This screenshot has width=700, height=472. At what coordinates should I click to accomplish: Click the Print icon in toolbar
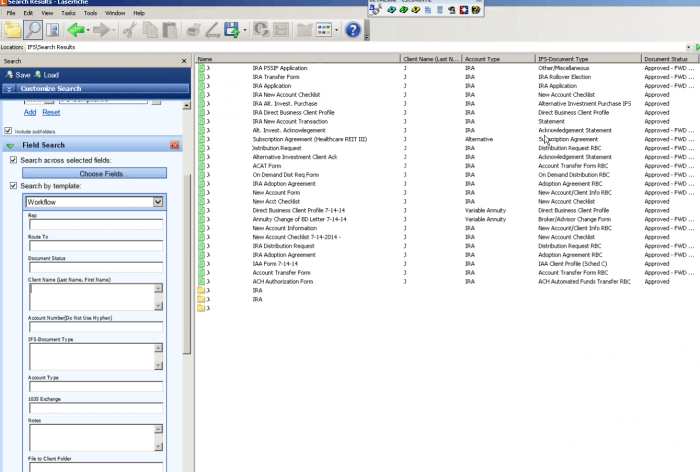(193, 30)
